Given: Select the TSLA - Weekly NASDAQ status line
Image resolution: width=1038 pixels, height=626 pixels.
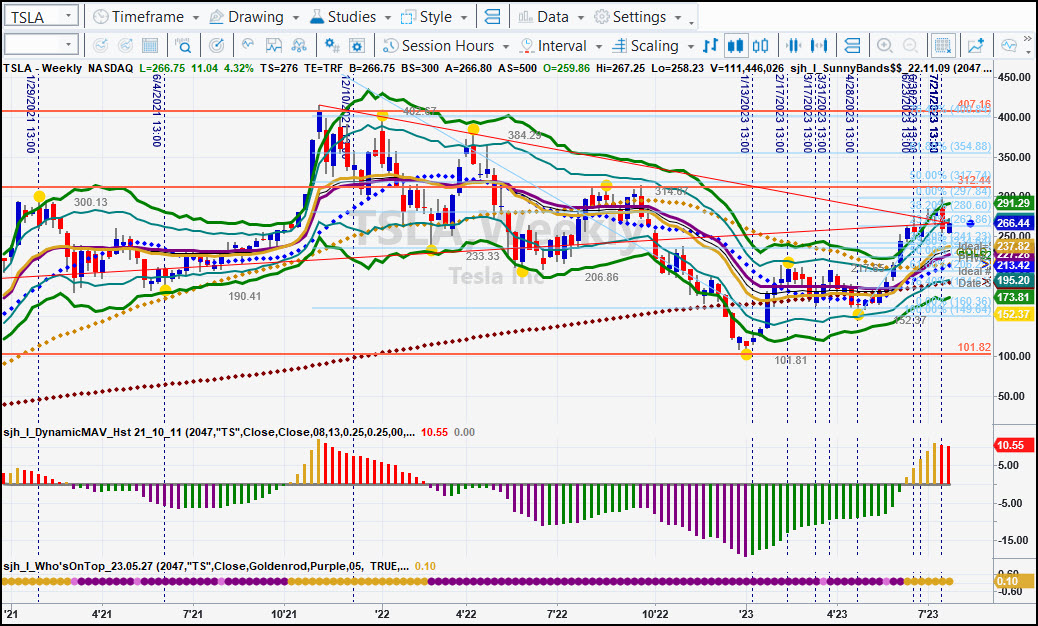Looking at the screenshot, I should coord(69,68).
